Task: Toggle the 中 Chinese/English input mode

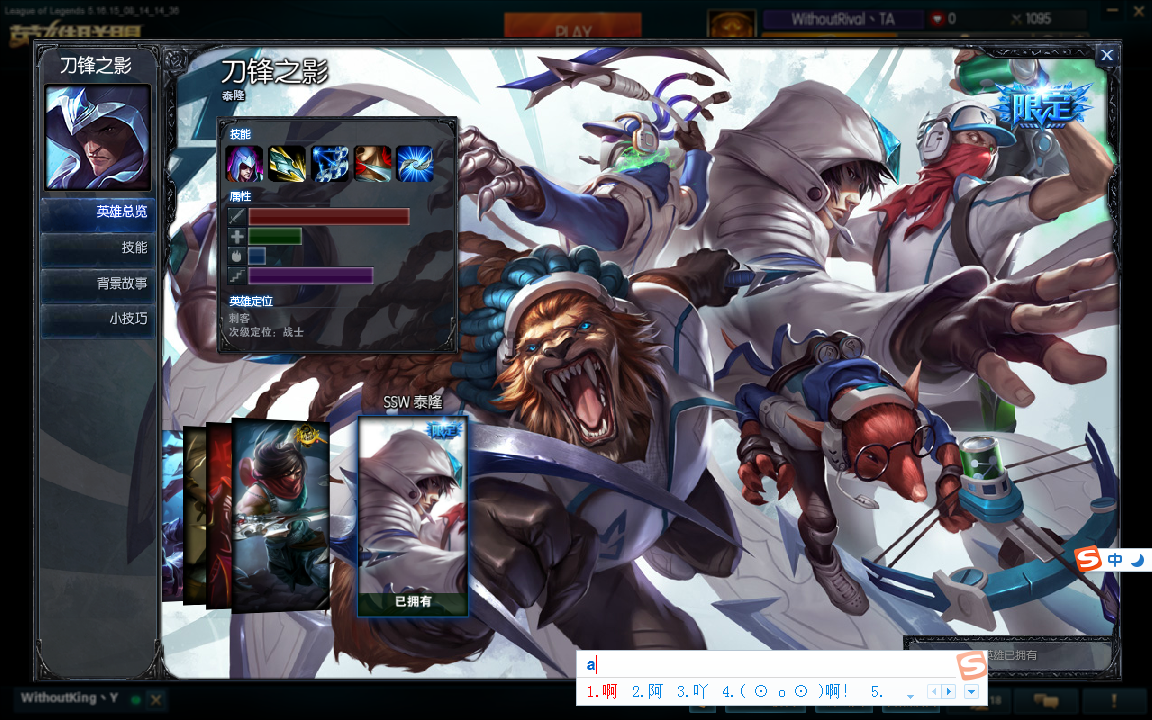Action: click(1115, 560)
